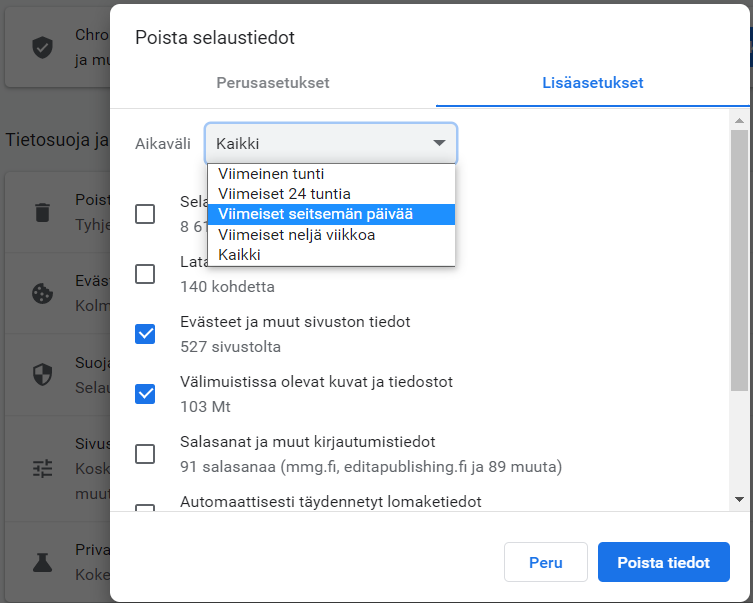Uncheck Välimuistissa olevat kuvat ja tiedostot
The image size is (753, 603).
(x=145, y=394)
